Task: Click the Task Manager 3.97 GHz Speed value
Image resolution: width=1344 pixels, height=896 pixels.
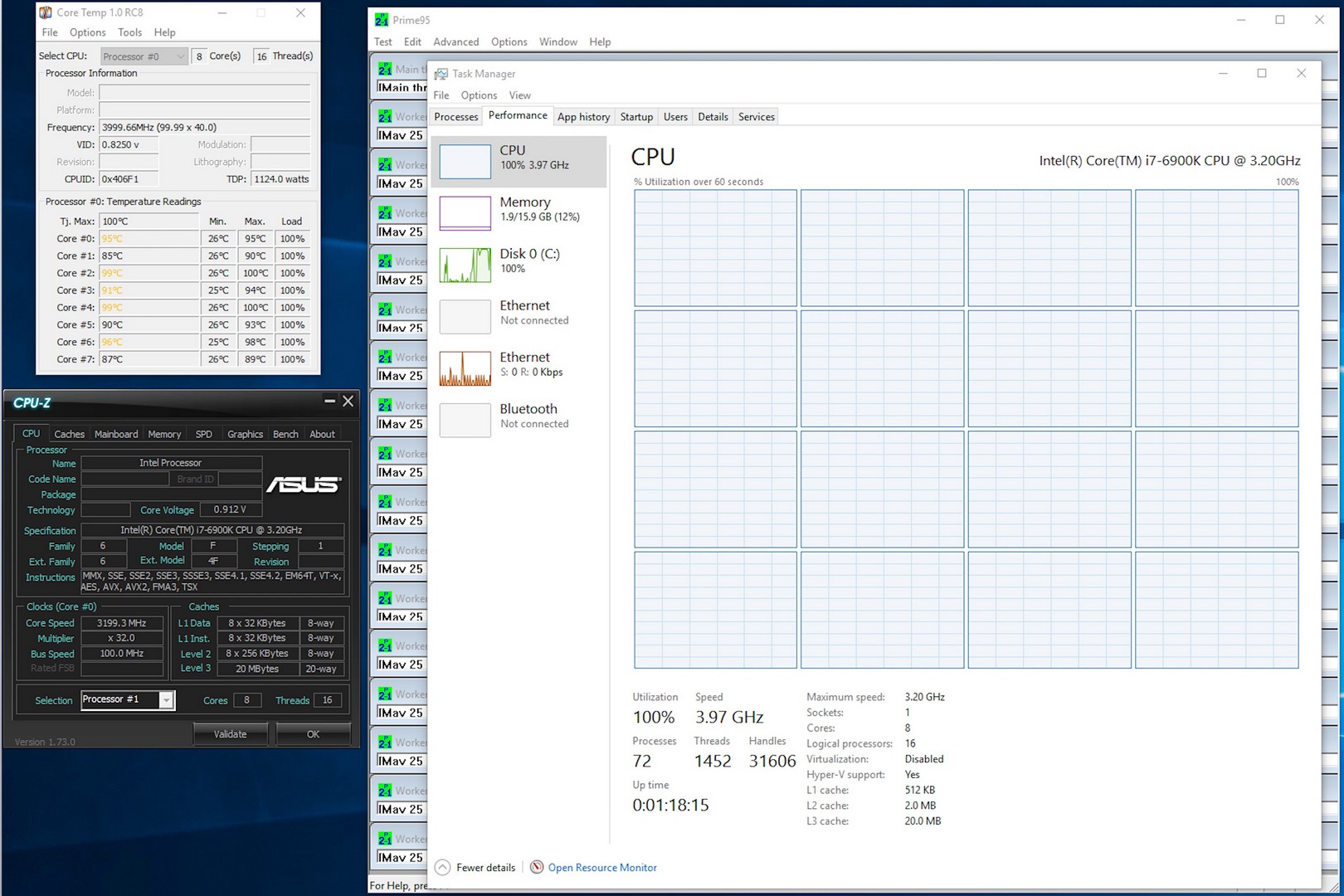Action: 729,718
